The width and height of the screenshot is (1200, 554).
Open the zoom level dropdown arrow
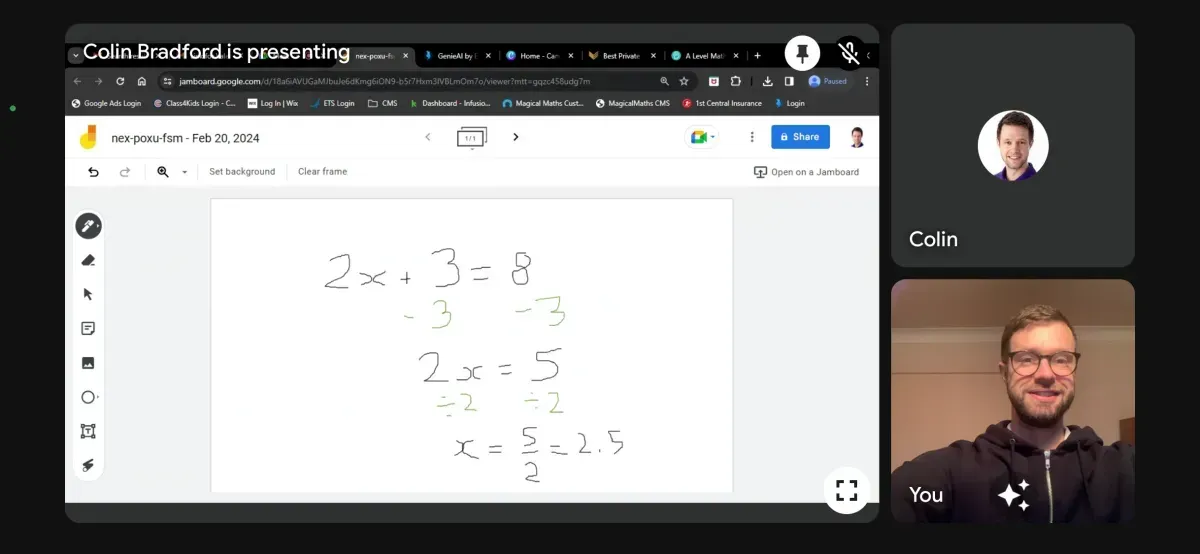184,172
